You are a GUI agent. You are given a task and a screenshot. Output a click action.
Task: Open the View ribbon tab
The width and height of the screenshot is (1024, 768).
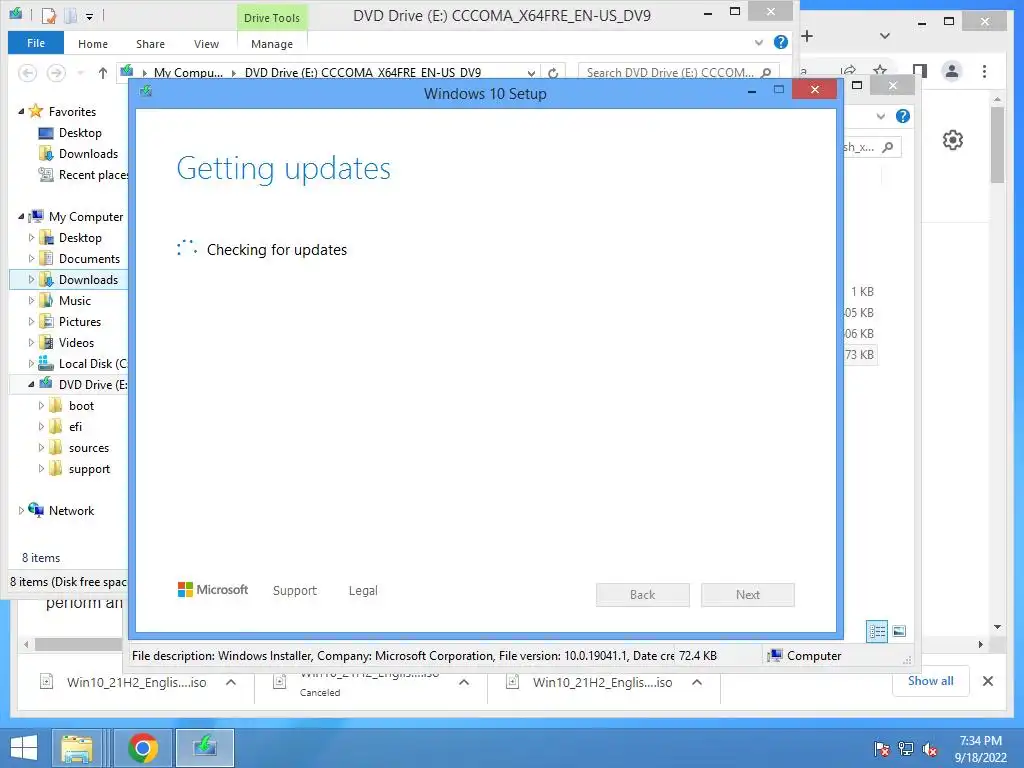tap(206, 44)
